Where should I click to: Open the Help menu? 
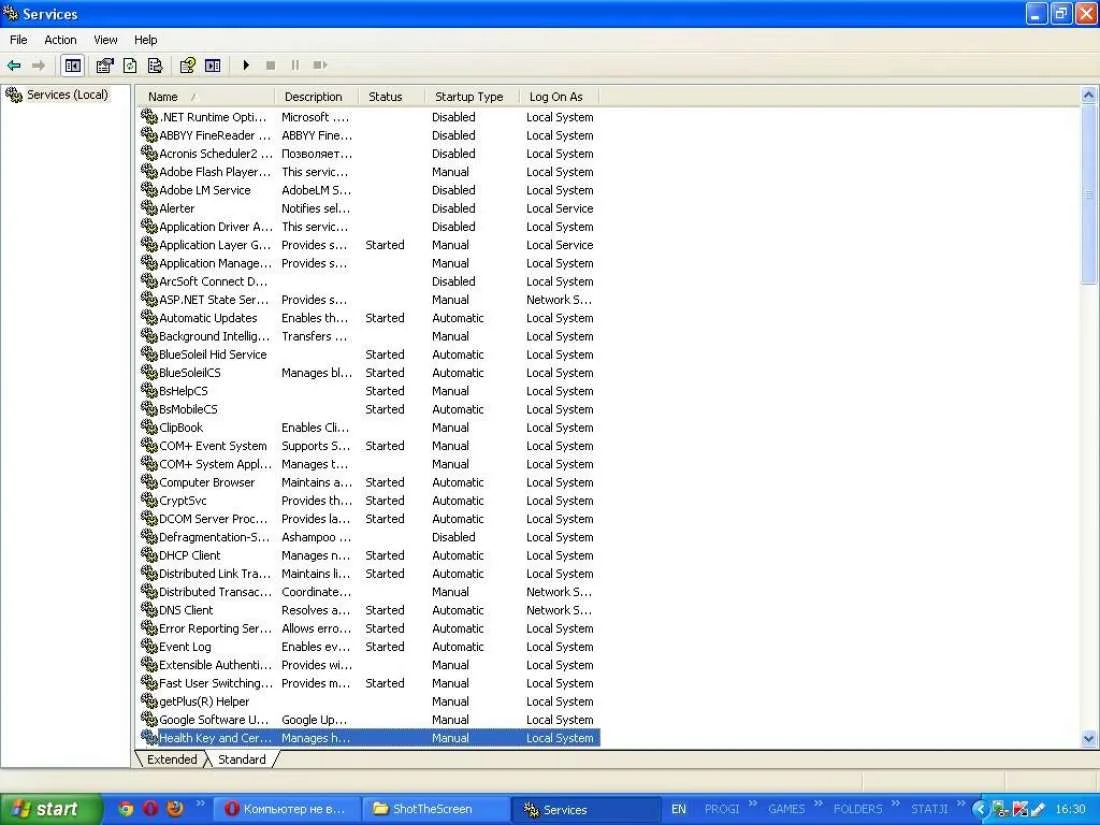tap(145, 40)
